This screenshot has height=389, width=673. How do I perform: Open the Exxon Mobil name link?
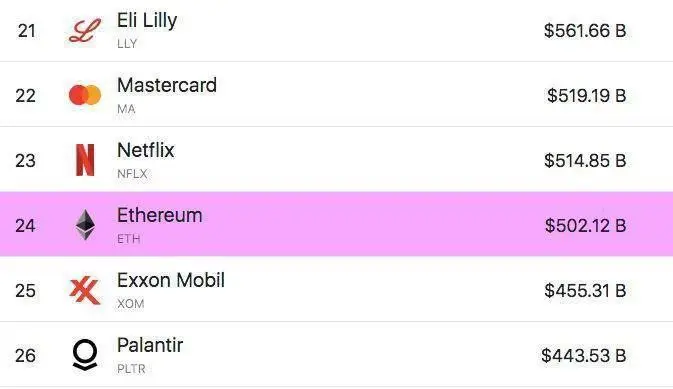click(171, 280)
